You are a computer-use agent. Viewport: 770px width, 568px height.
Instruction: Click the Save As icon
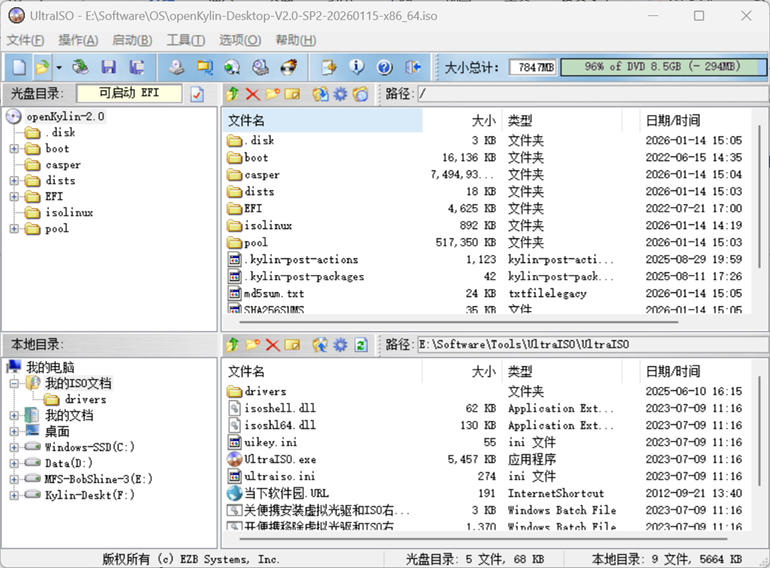click(x=136, y=67)
